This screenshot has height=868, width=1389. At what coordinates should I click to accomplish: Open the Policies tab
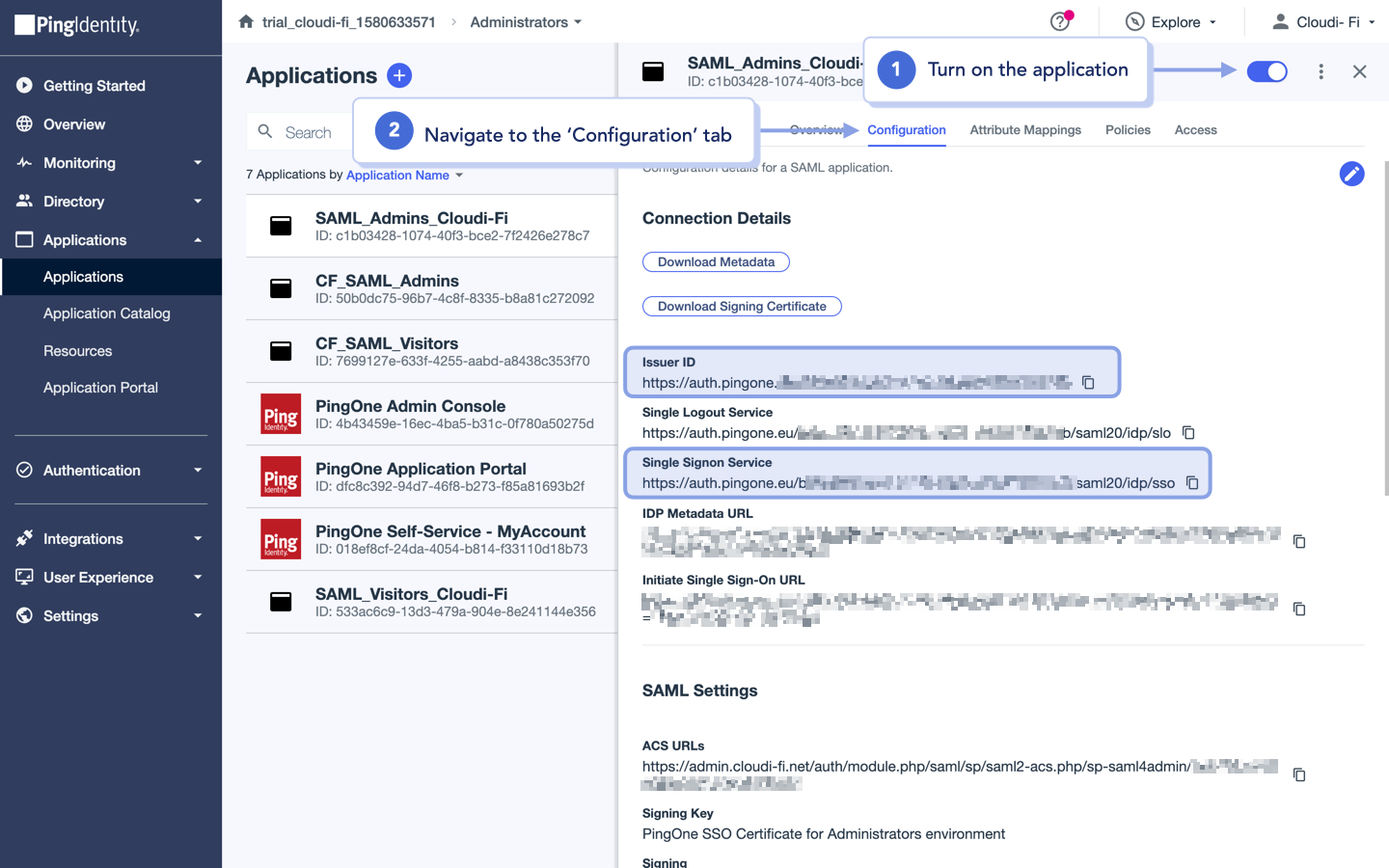(x=1128, y=129)
